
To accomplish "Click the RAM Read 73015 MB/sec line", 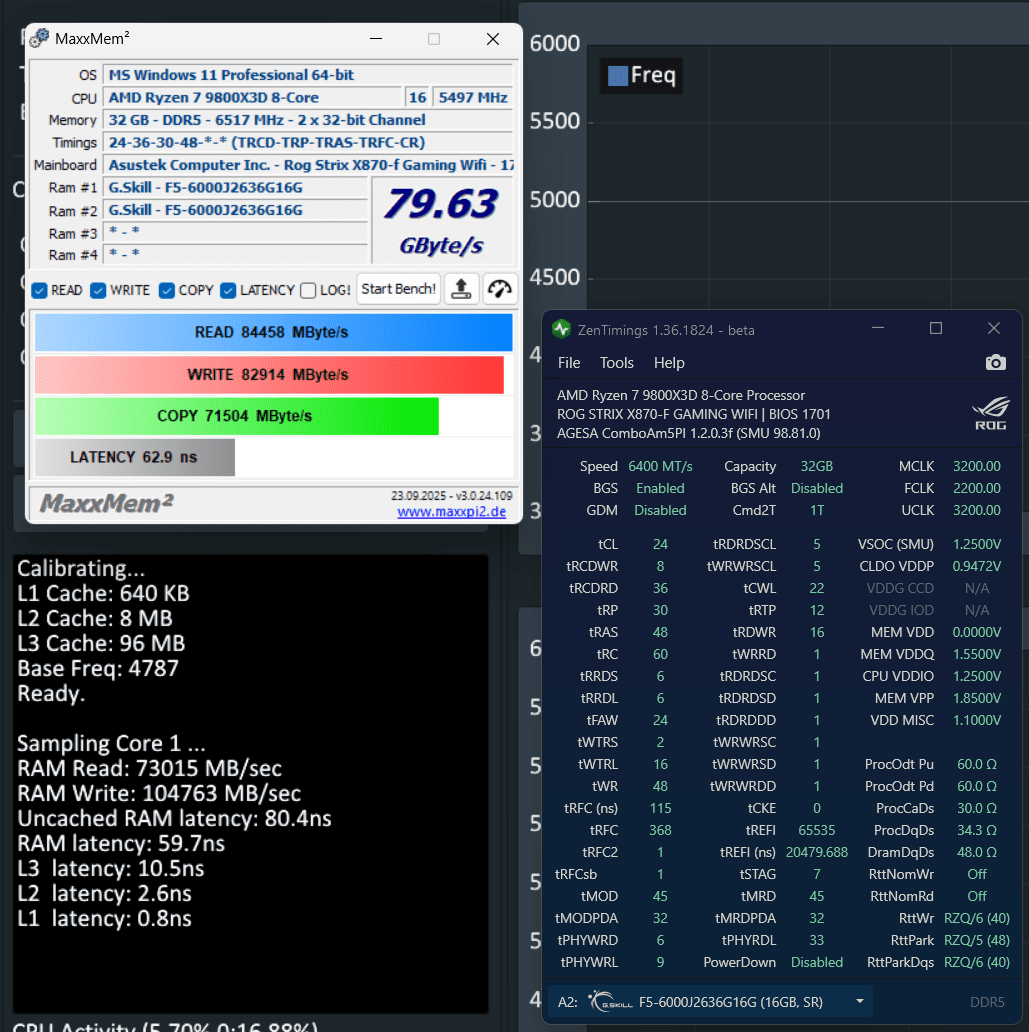I will (149, 768).
